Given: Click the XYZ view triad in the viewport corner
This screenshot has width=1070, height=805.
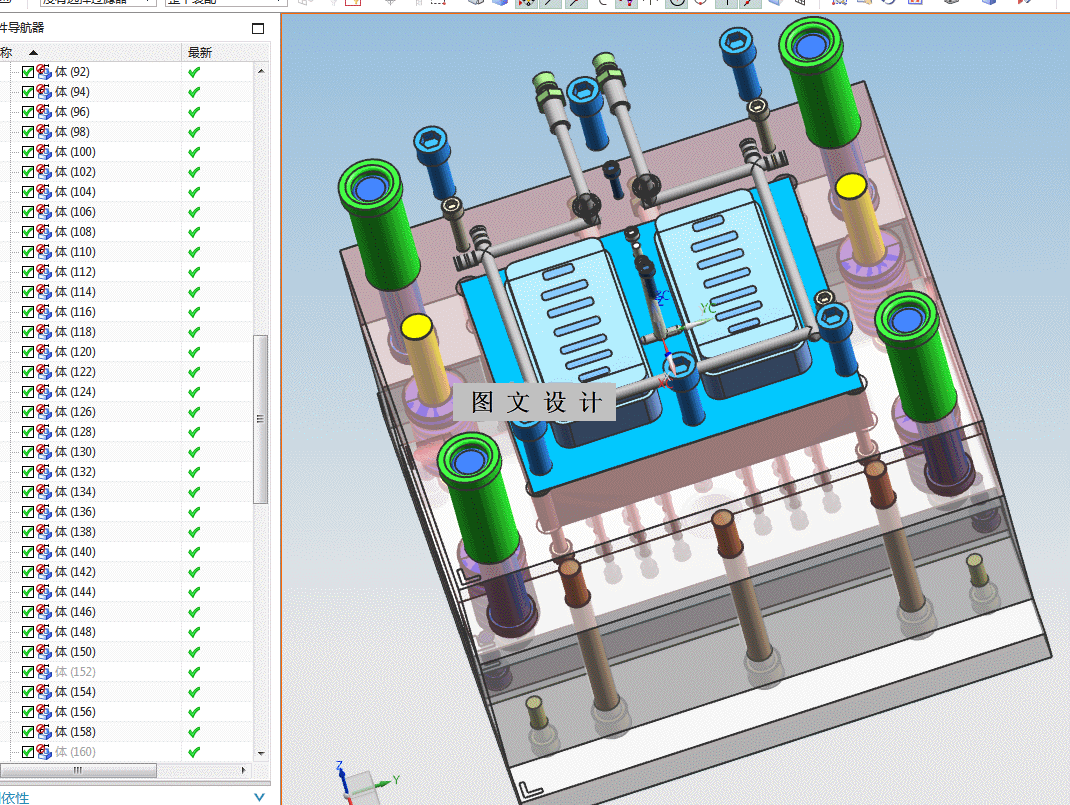Looking at the screenshot, I should (x=365, y=783).
